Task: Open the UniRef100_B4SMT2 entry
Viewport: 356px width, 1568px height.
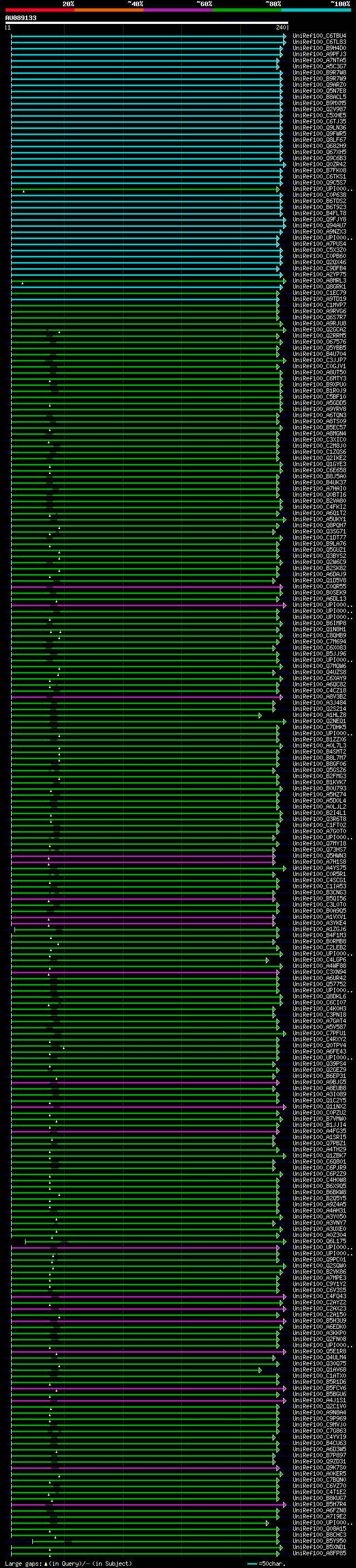Action: click(319, 752)
